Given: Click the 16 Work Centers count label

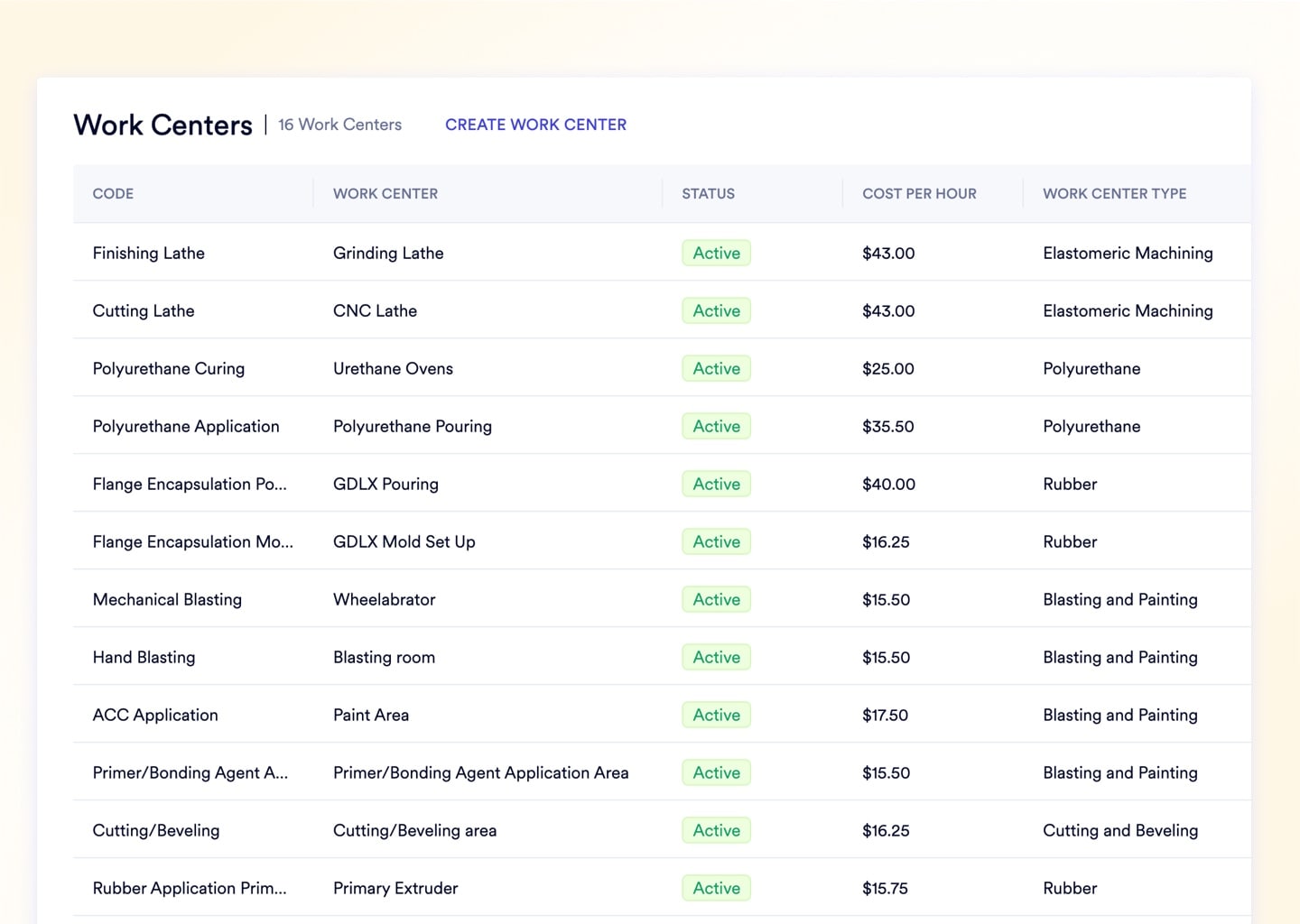Looking at the screenshot, I should tap(339, 125).
